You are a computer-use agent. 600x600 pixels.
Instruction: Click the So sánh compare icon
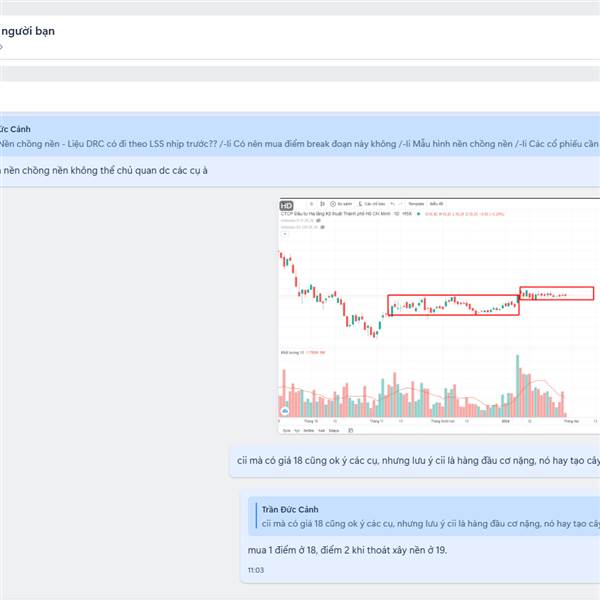333,204
